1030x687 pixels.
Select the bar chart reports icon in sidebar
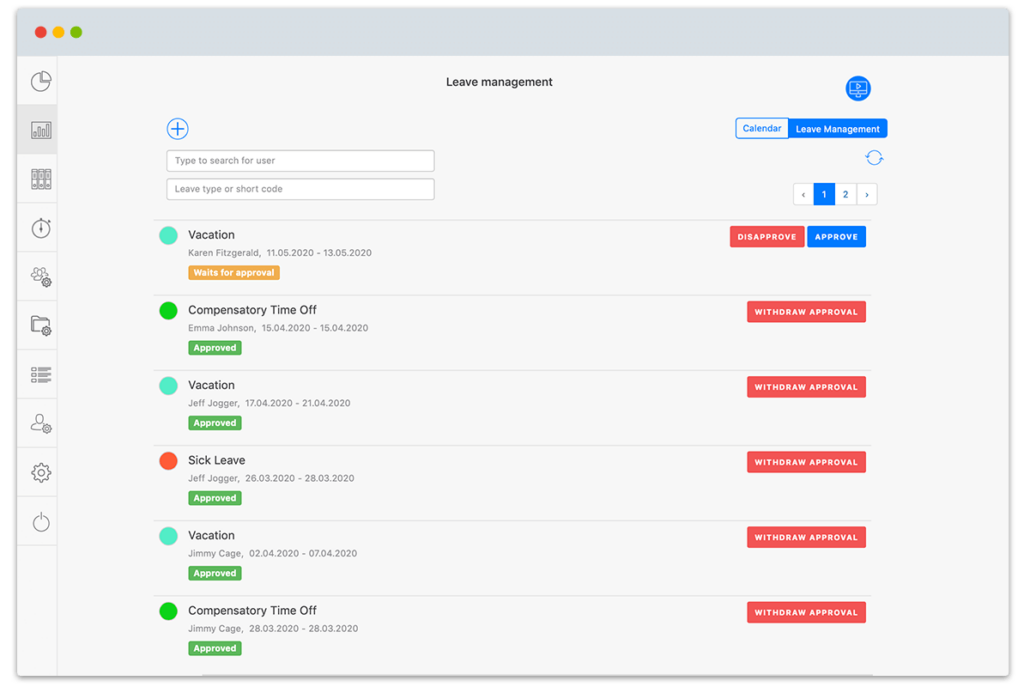[x=39, y=129]
